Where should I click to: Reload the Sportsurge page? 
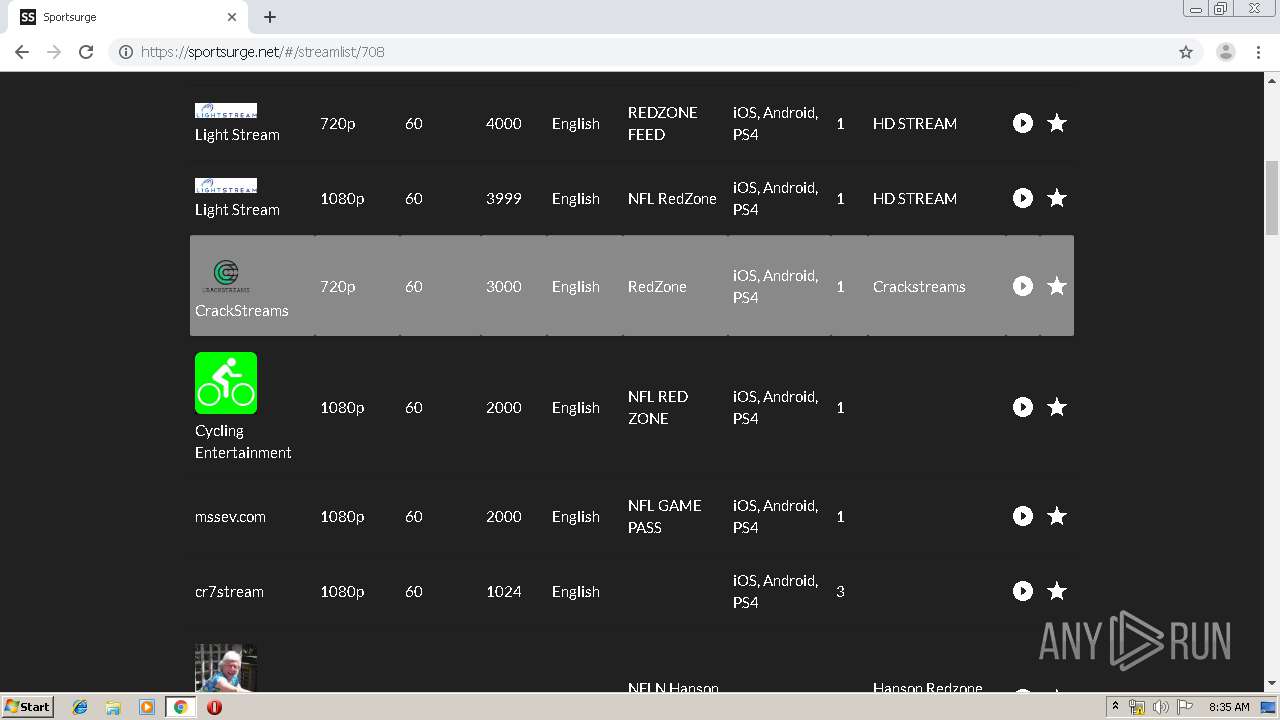[86, 52]
